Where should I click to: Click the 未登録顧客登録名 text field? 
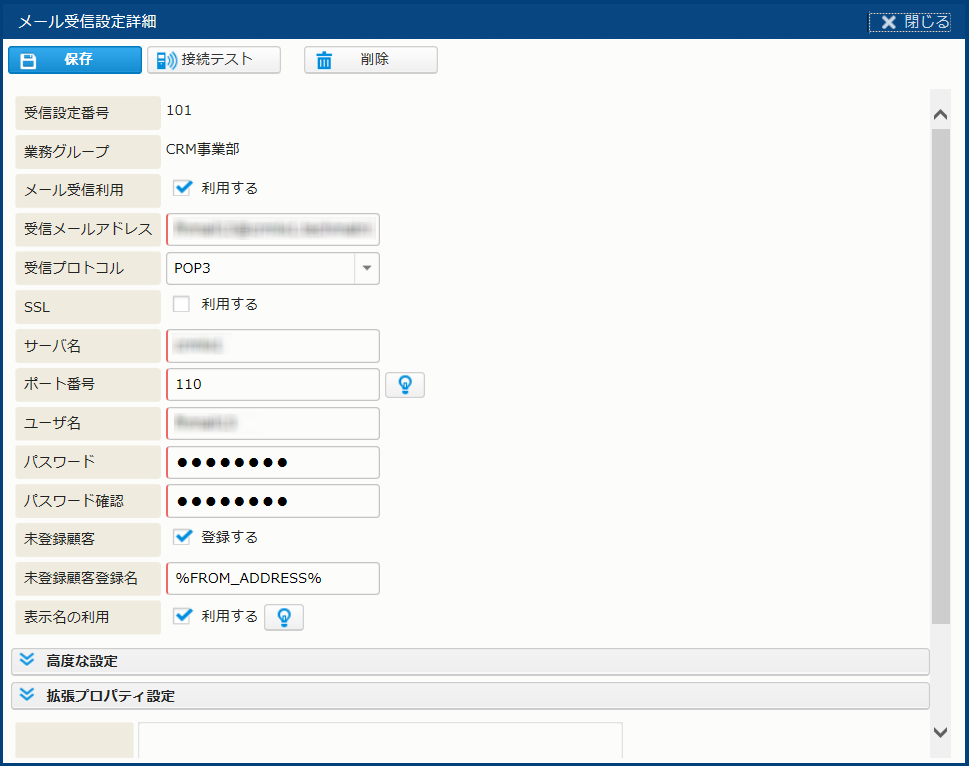272,578
